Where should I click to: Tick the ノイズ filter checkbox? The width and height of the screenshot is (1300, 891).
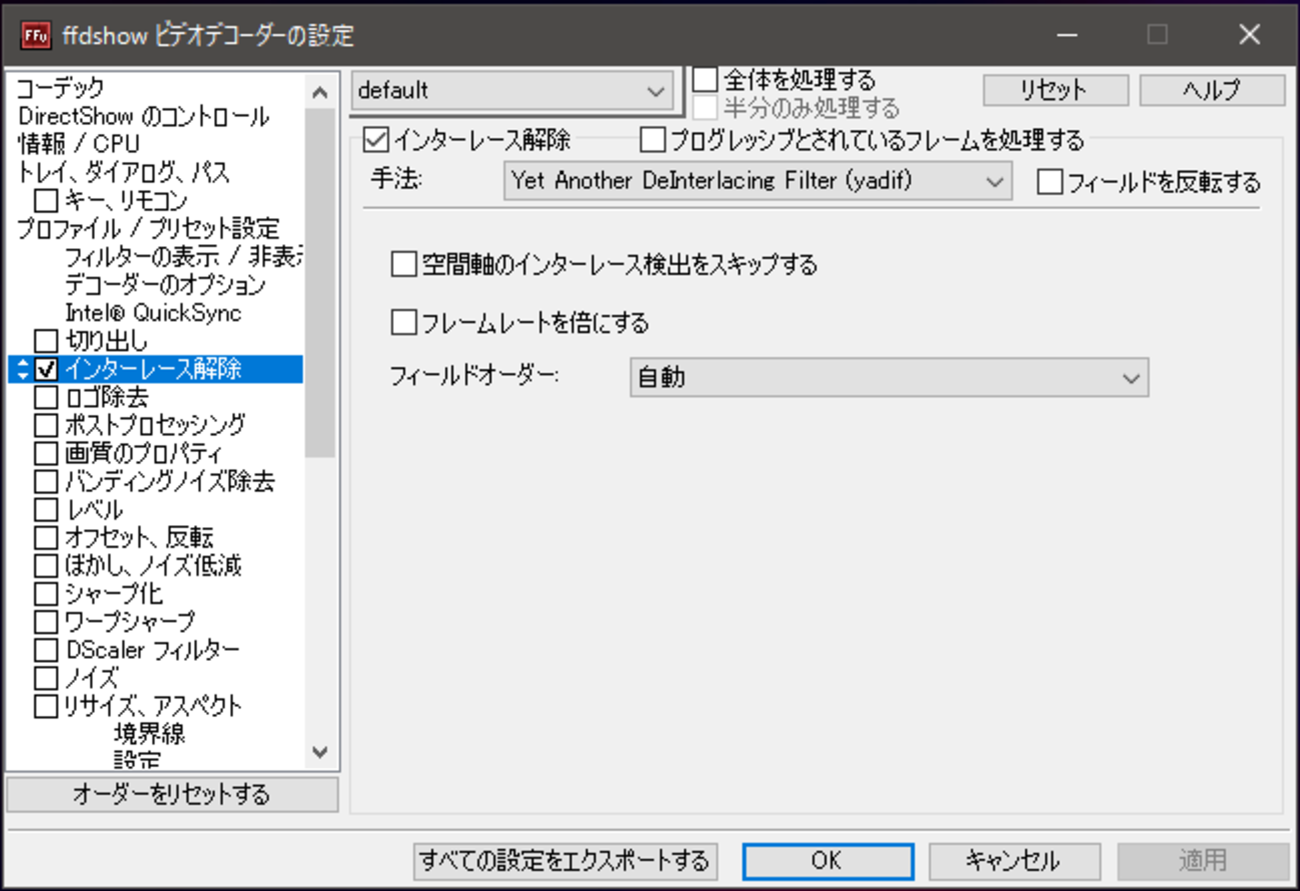click(x=46, y=677)
